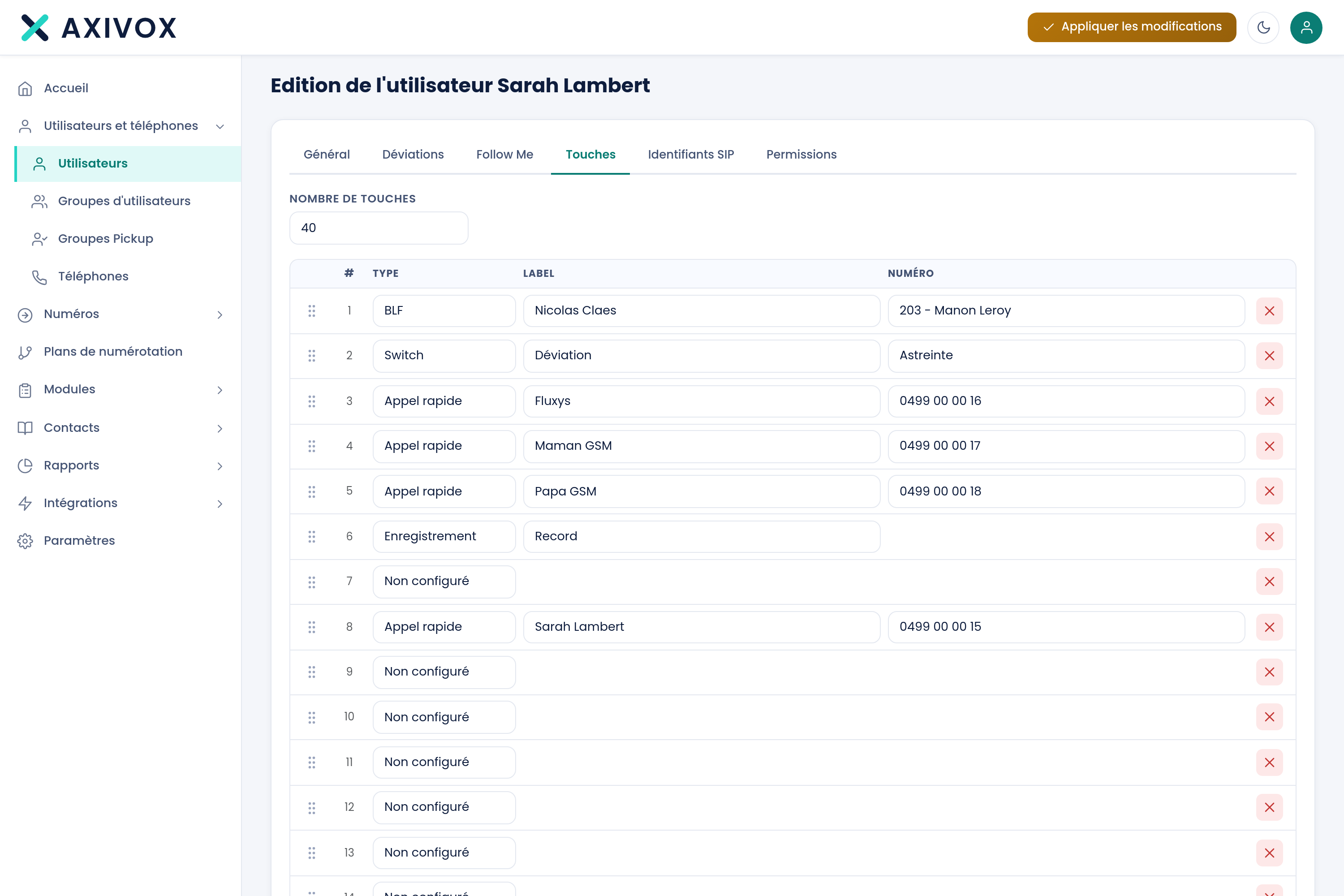The width and height of the screenshot is (1344, 896).
Task: Remove unconfigured key row 10
Action: 1269,717
